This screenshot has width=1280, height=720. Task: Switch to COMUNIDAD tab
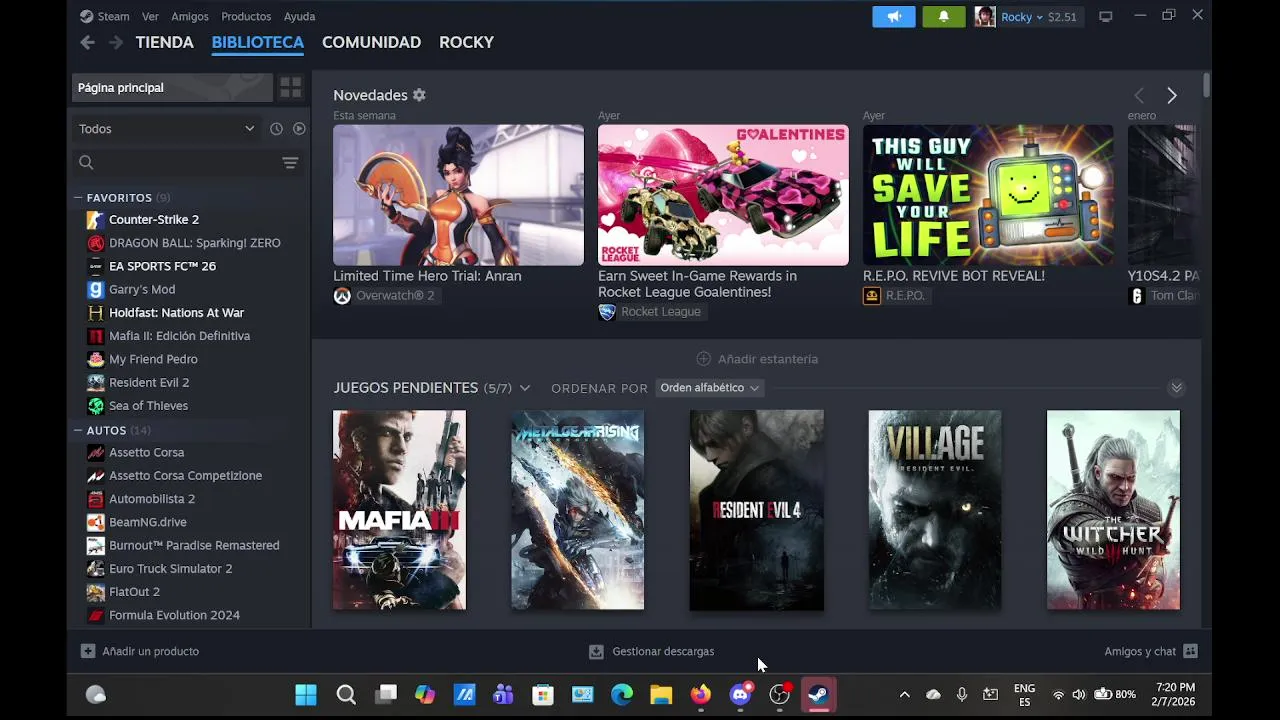(x=371, y=42)
